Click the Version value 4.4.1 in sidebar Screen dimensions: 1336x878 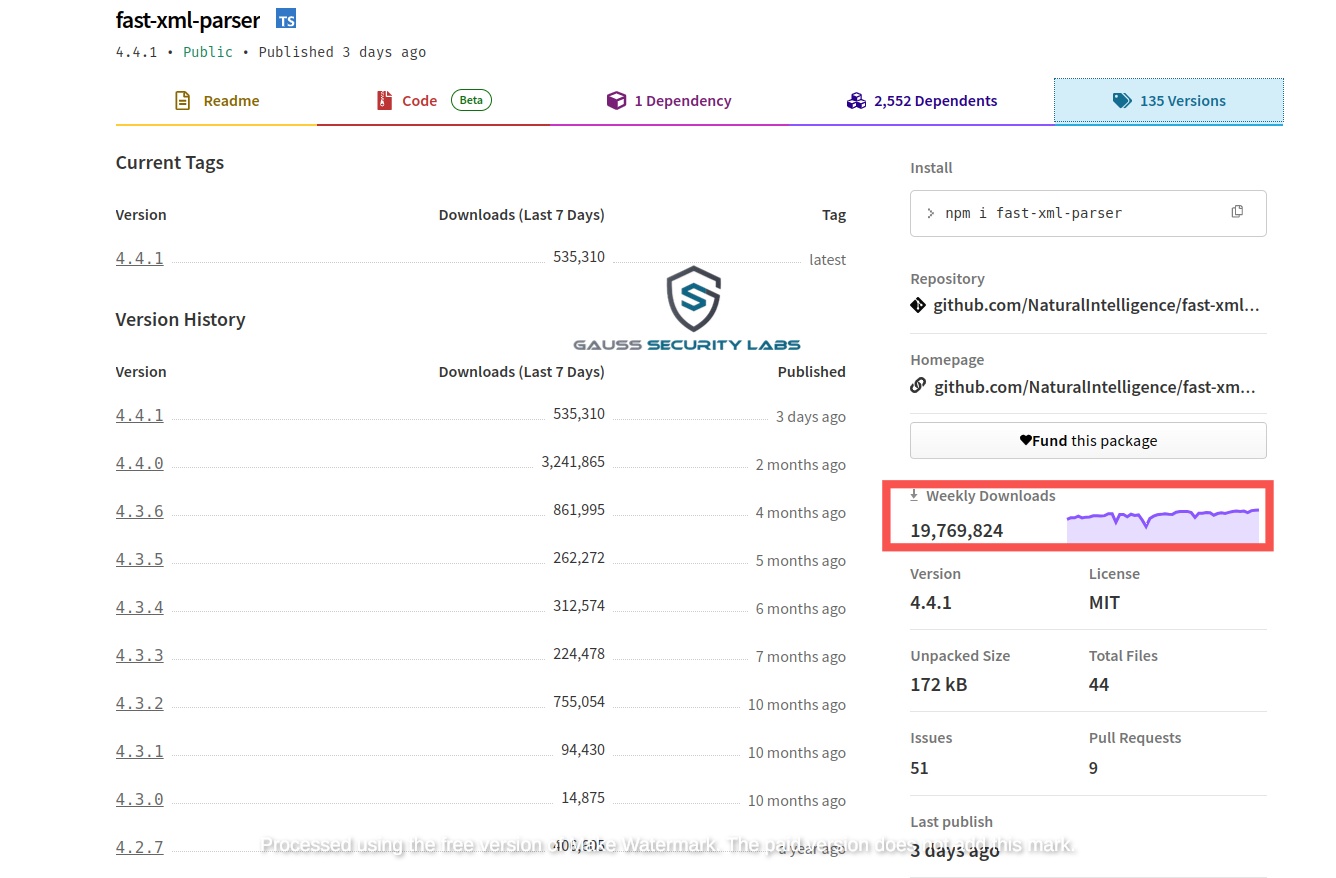pyautogui.click(x=930, y=603)
